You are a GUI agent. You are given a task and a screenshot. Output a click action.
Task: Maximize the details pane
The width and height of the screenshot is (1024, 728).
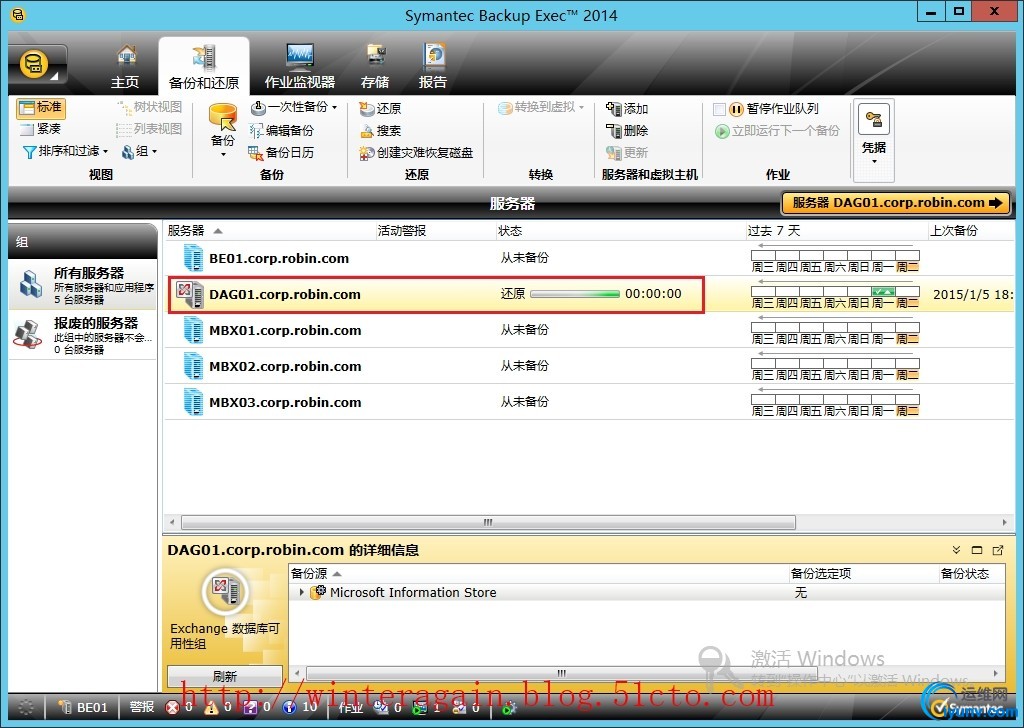pos(977,550)
